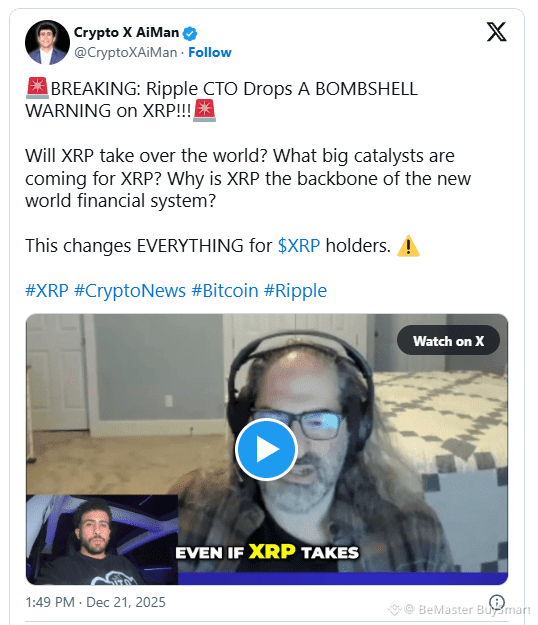Play the embedded video
The height and width of the screenshot is (625, 538).
266,449
